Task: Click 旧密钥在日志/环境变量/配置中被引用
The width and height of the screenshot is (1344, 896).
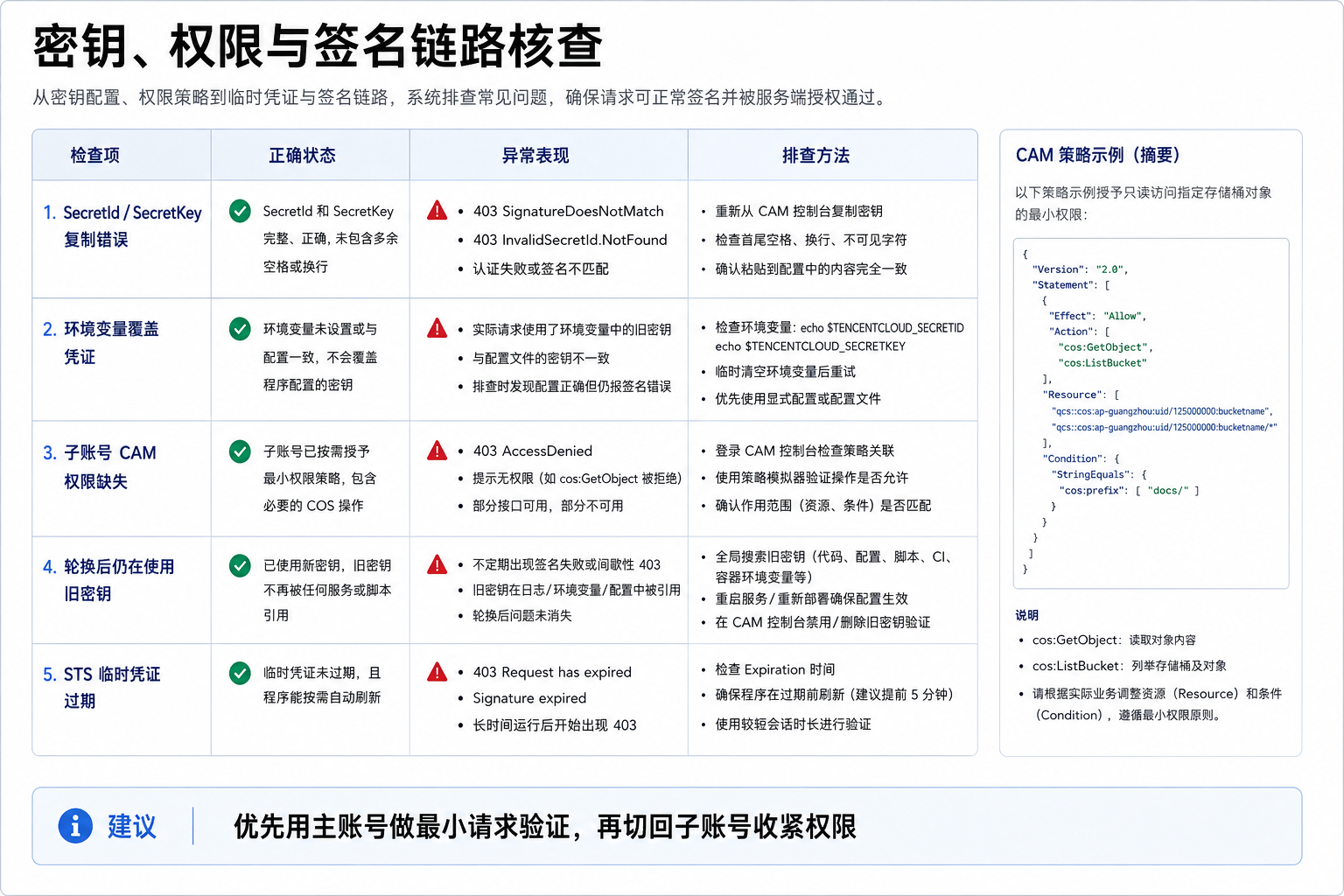Action: 577,590
